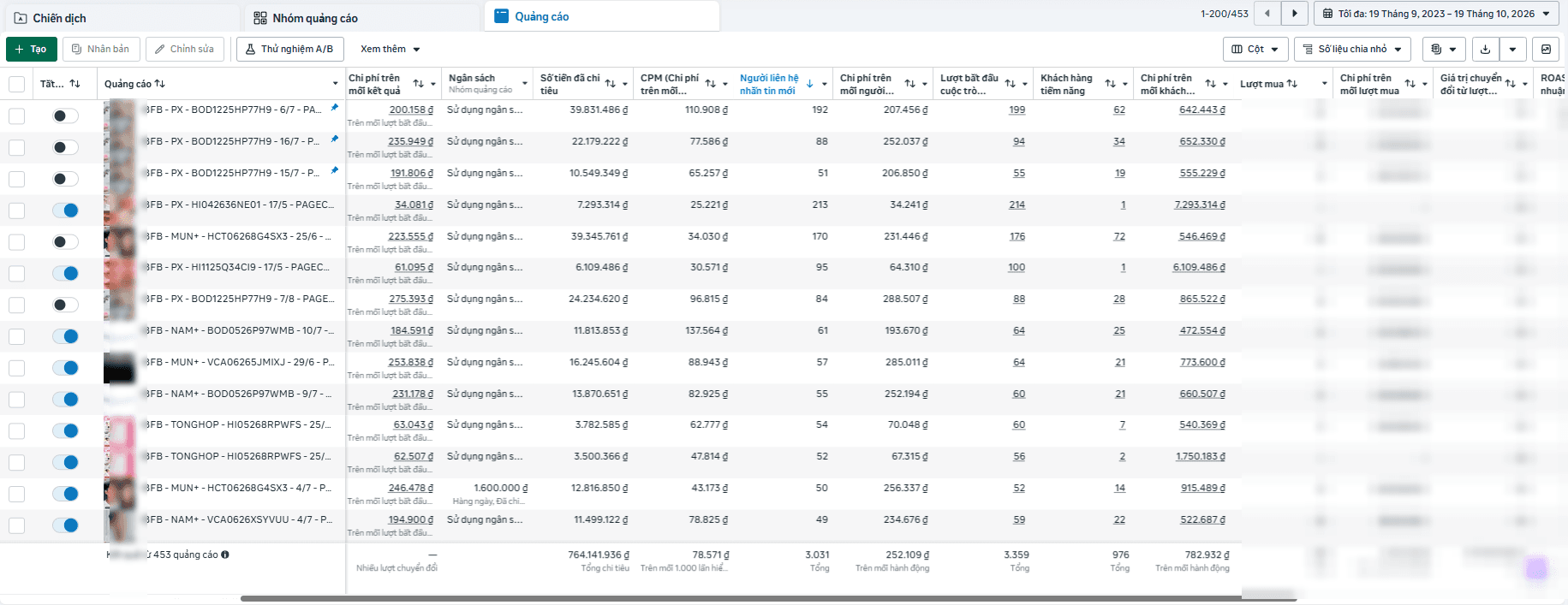Open the charts view icon at toolbar end
1568x605 pixels.
coord(1546,49)
